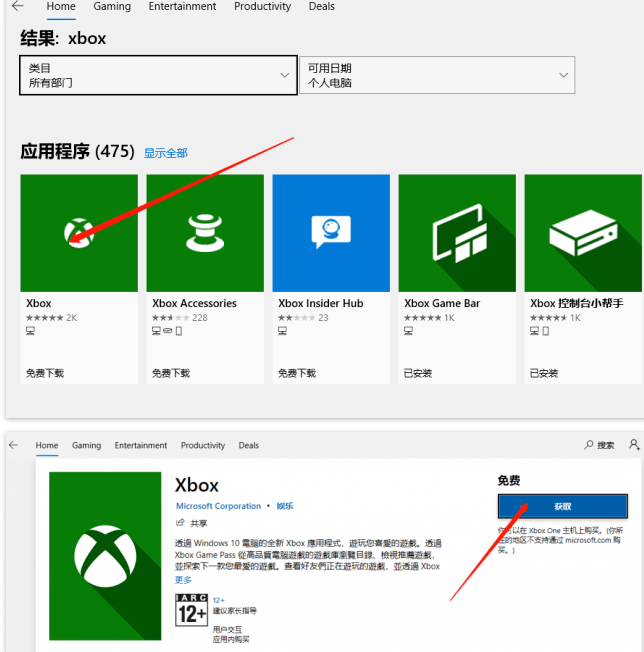The width and height of the screenshot is (644, 652).
Task: Open the Xbox 控制台小帮手 tile
Action: pyautogui.click(x=583, y=279)
